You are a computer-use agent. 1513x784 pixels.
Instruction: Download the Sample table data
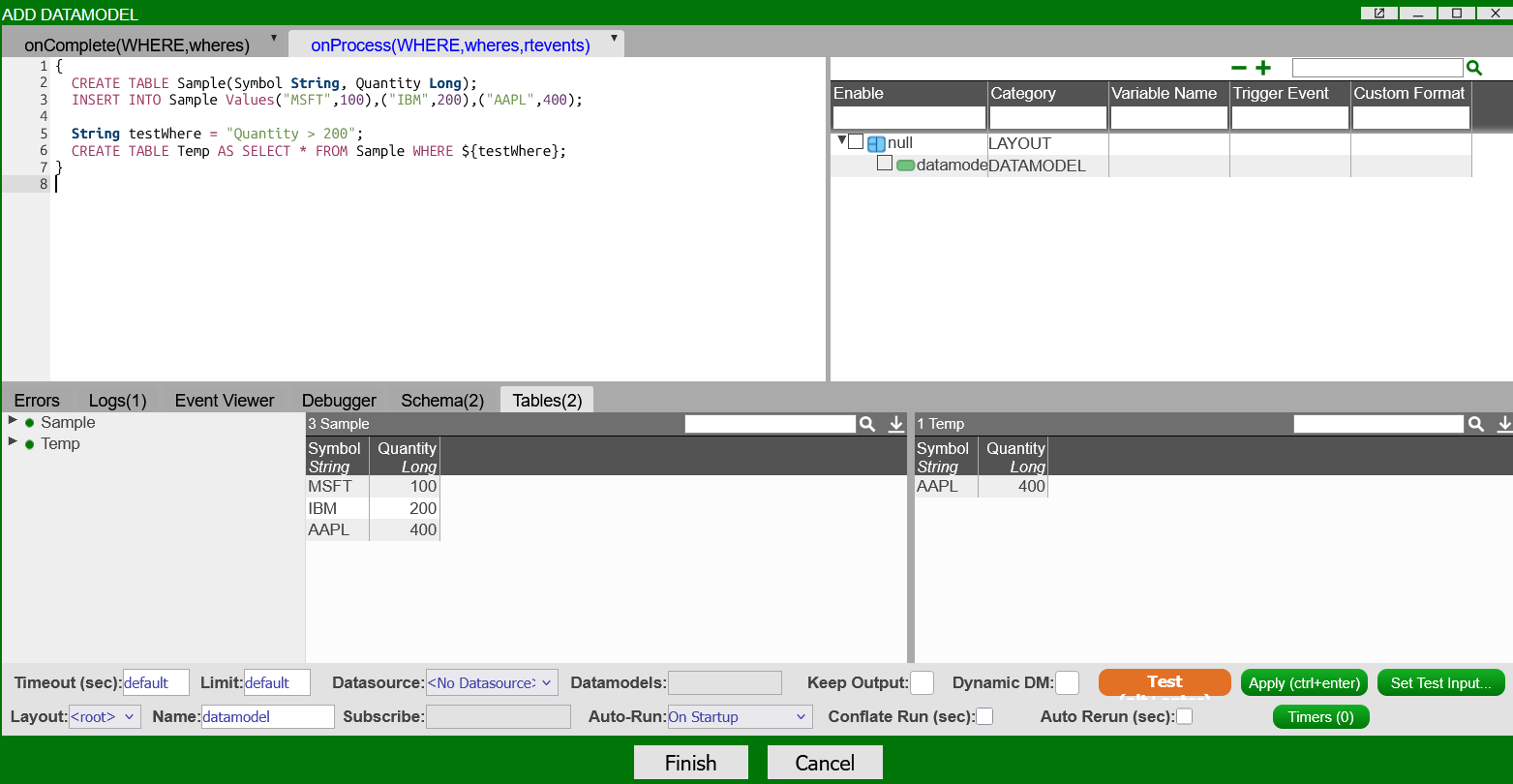(895, 424)
